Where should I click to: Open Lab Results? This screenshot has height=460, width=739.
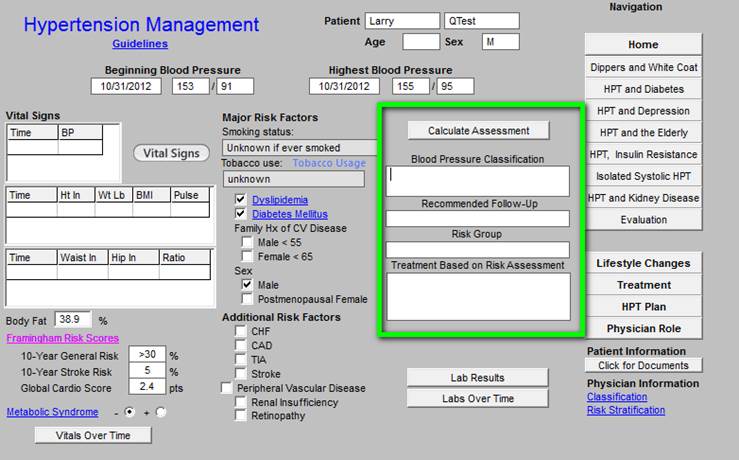tap(477, 378)
